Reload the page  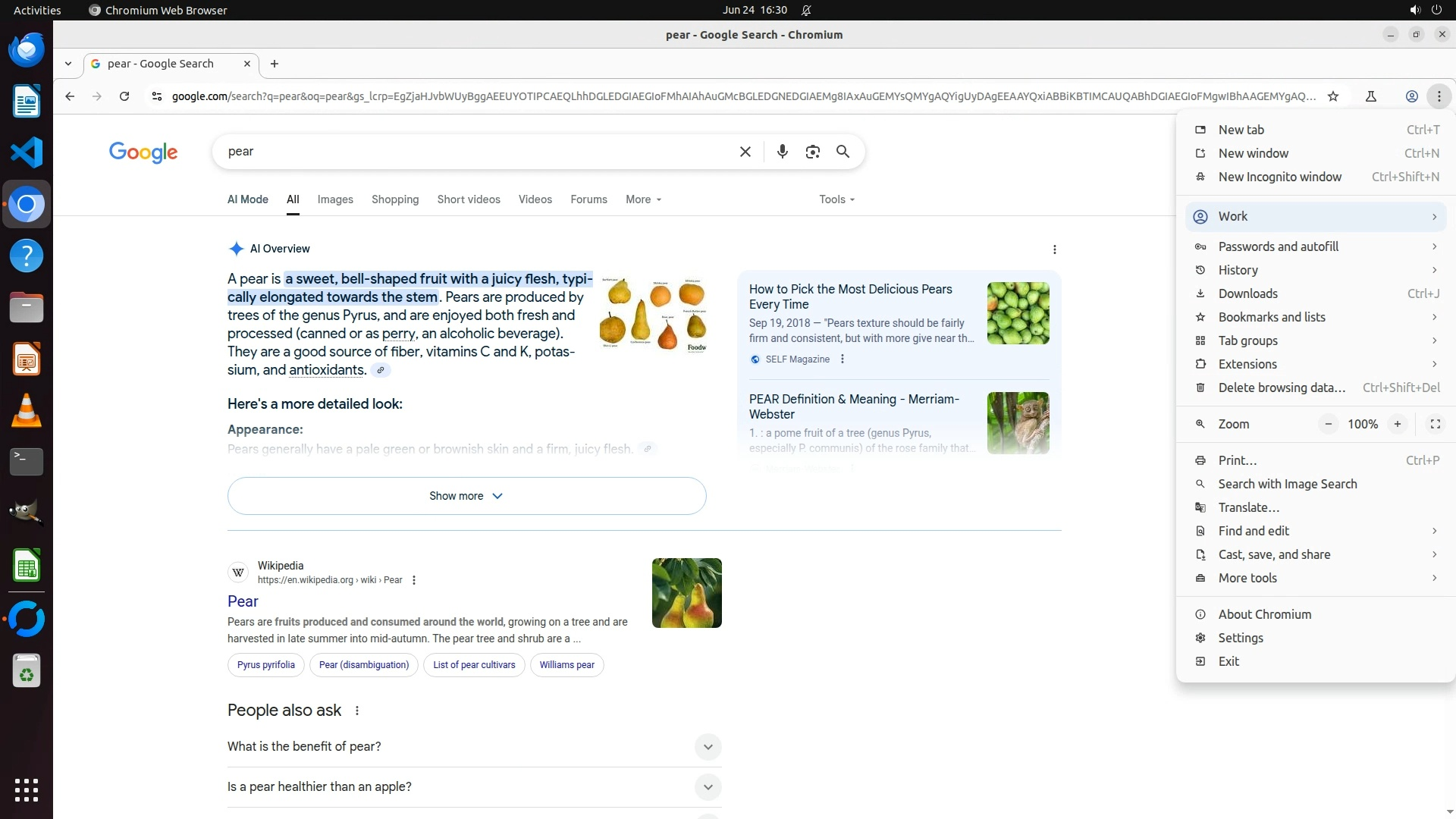(124, 96)
